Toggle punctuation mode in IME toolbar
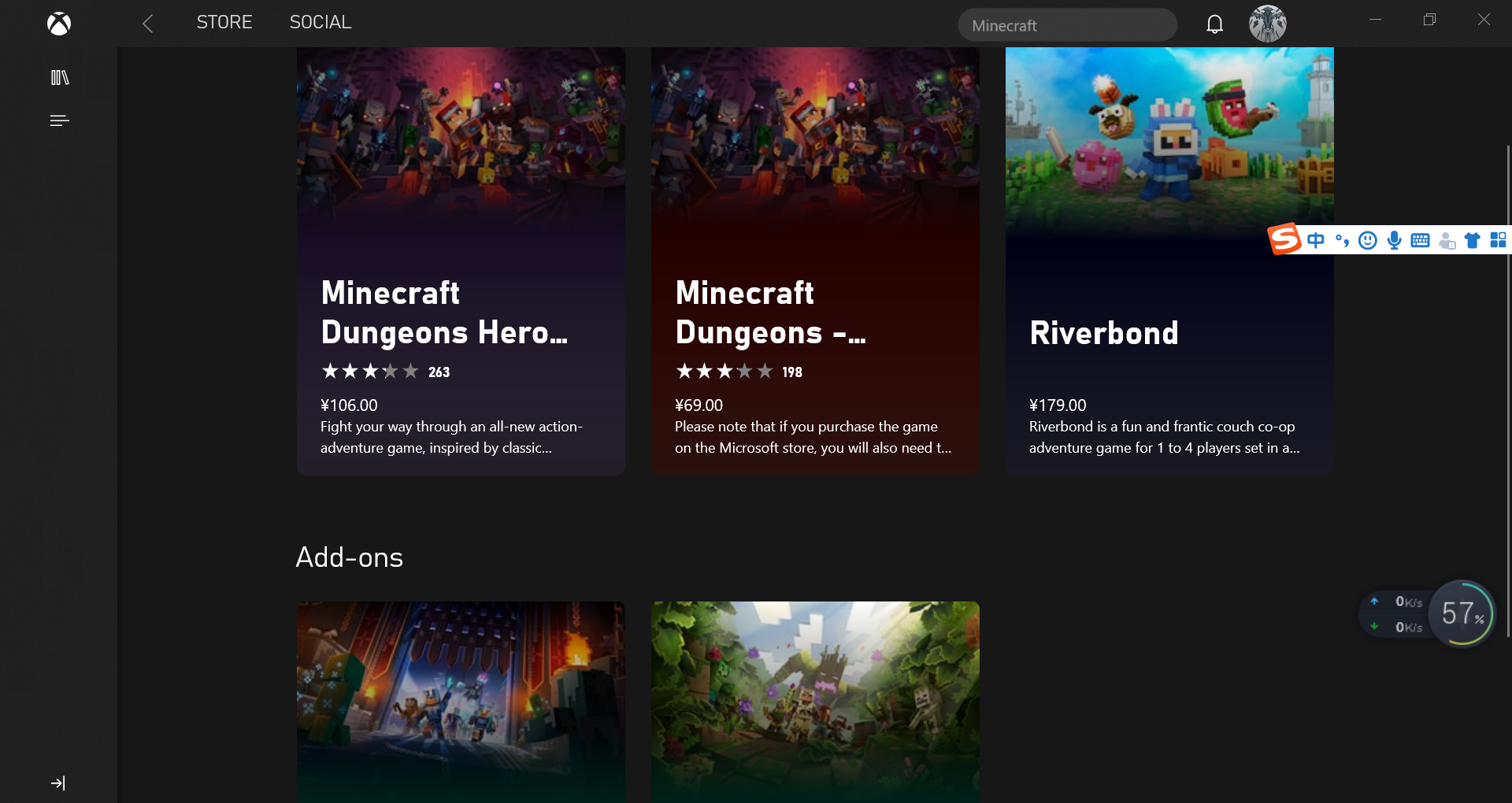 [1342, 240]
